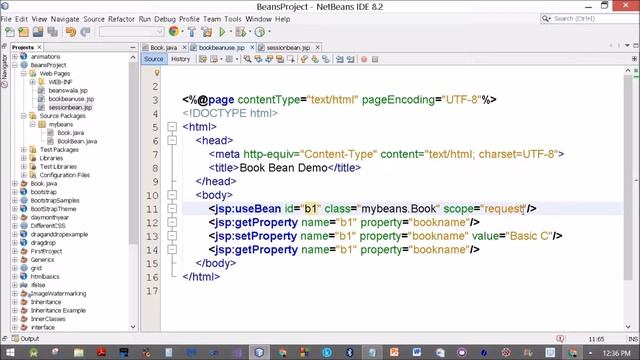Screen dimensions: 640x360
Task: Click the Save All toolbar icon
Action: [53, 32]
